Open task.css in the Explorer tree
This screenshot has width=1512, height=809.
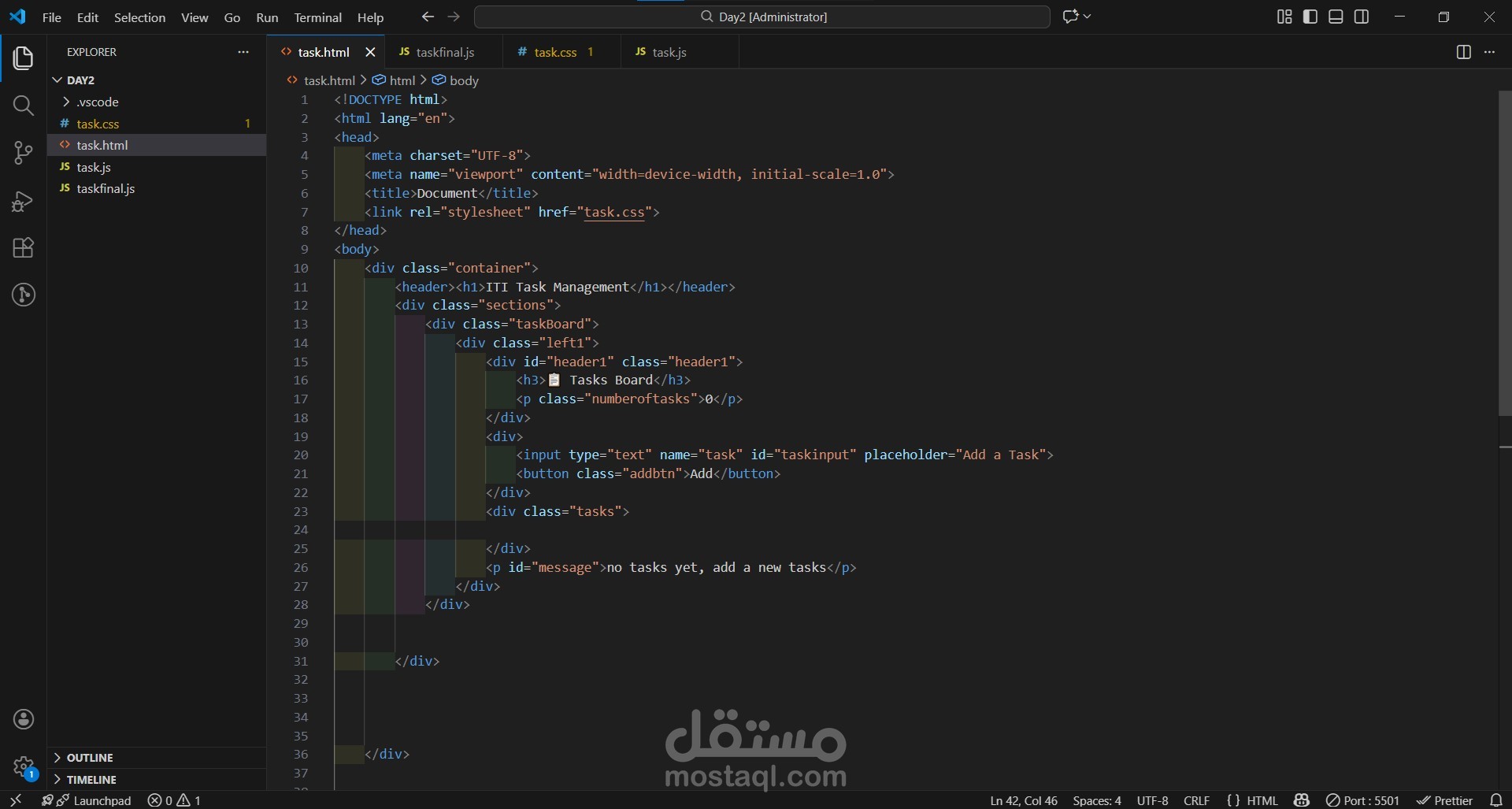(157, 124)
